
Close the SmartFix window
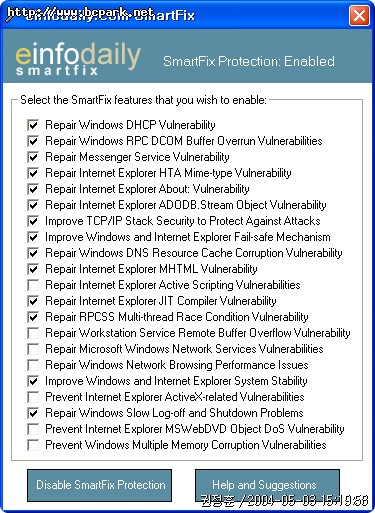[x=359, y=15]
